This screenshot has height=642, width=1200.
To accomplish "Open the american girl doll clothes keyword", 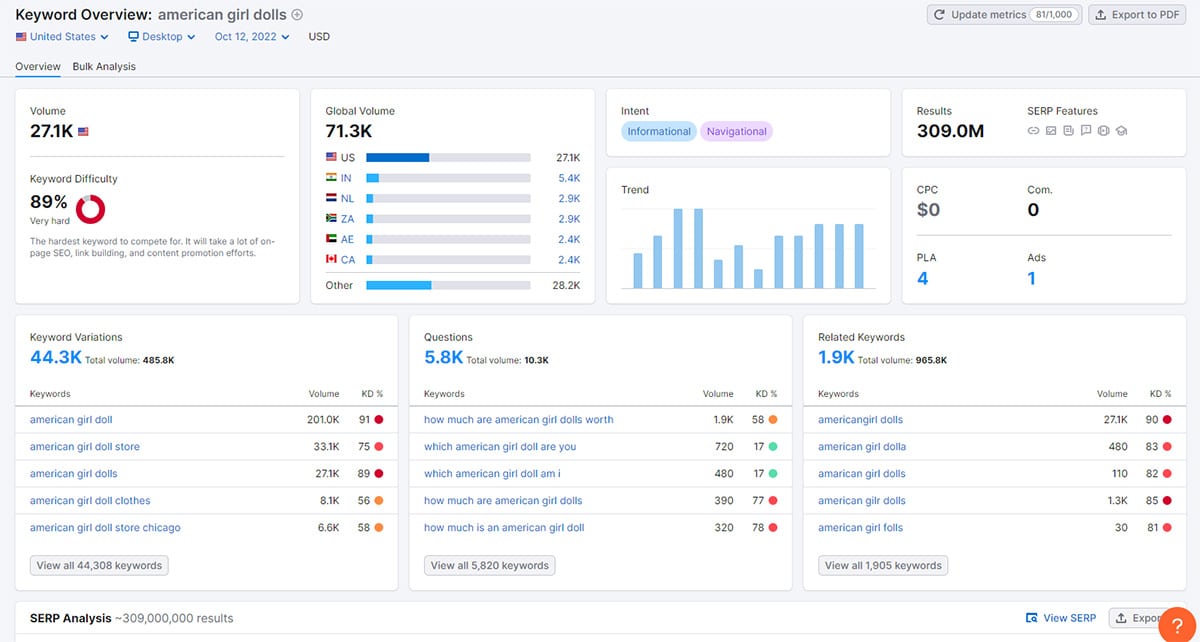I will point(90,501).
